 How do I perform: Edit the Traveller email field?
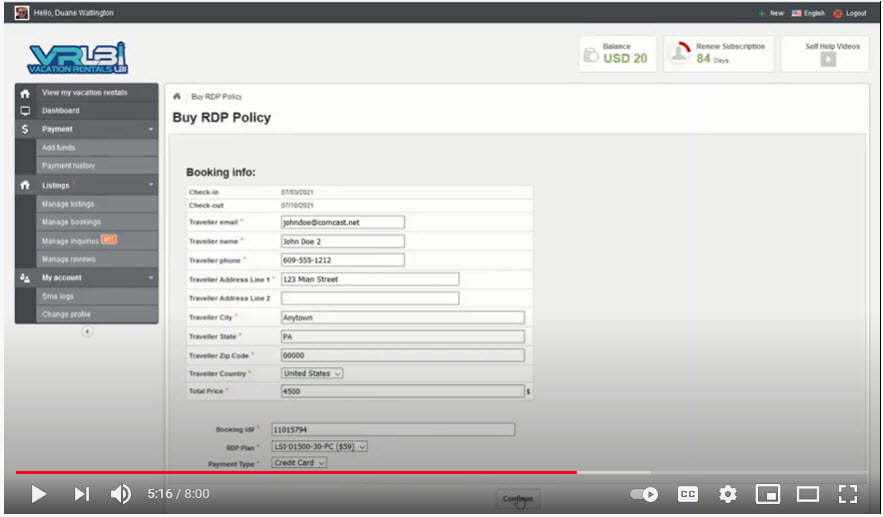point(342,222)
